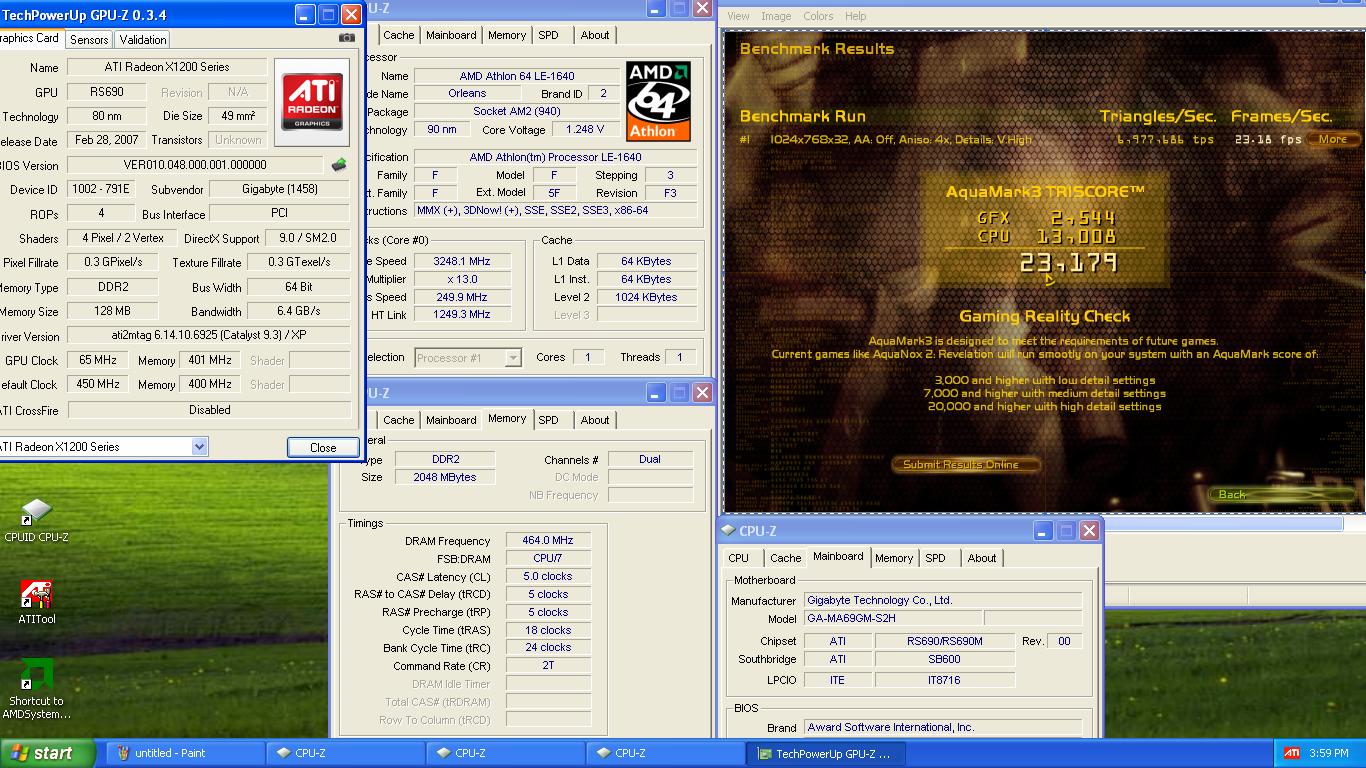Click the Memory Size 2048 MBytes value
The width and height of the screenshot is (1366, 768).
[445, 477]
